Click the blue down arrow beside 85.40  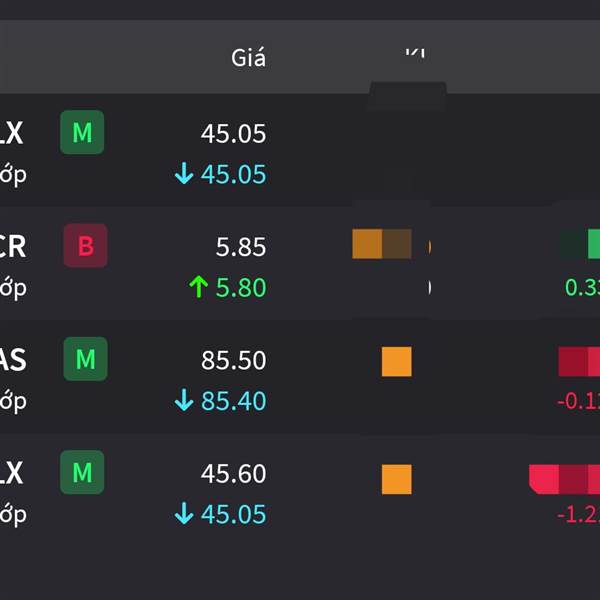[x=183, y=401]
